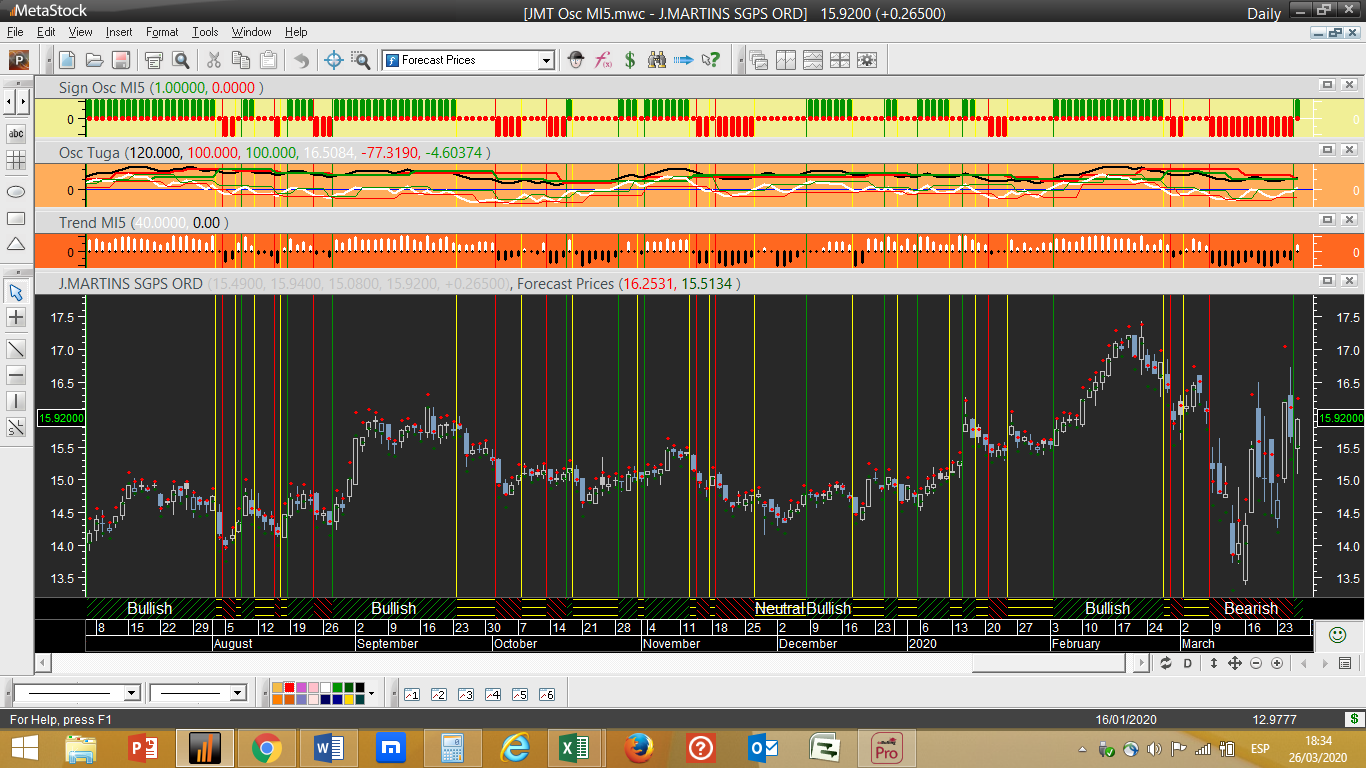Toggle the pointer selection tool in sidebar
This screenshot has height=768, width=1366.
pyautogui.click(x=16, y=292)
